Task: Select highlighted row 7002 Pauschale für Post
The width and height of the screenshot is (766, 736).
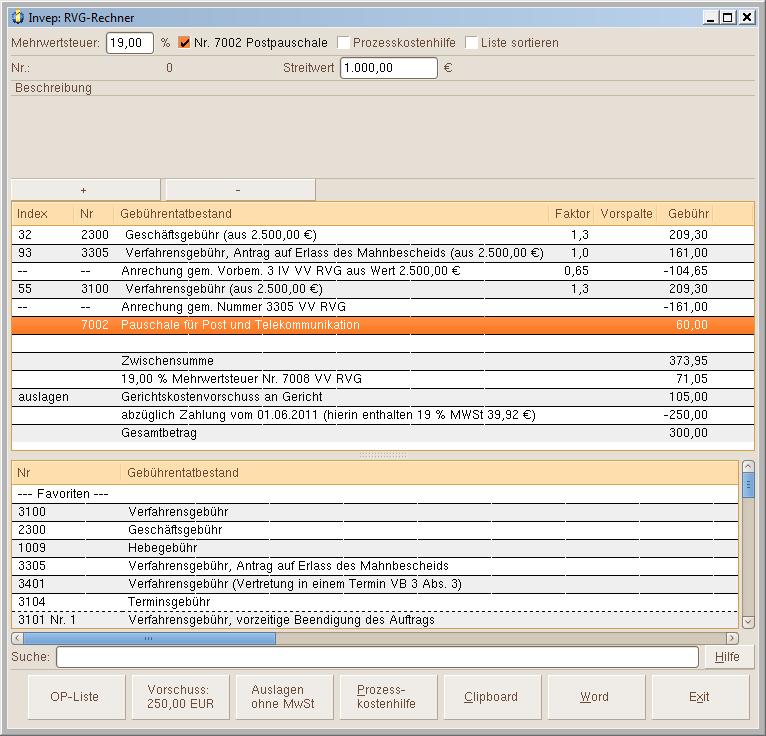Action: (x=383, y=325)
